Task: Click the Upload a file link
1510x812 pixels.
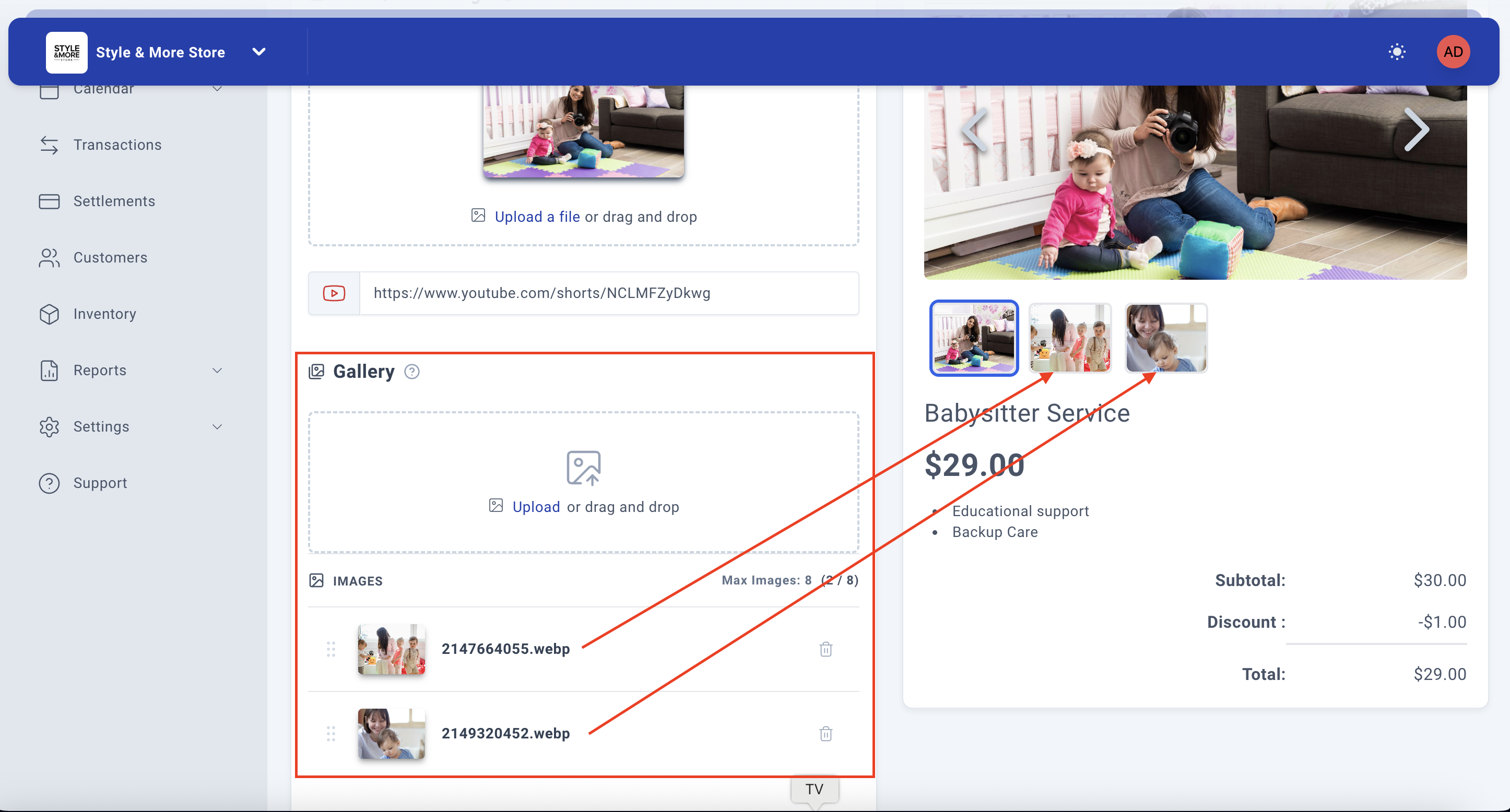Action: coord(537,217)
